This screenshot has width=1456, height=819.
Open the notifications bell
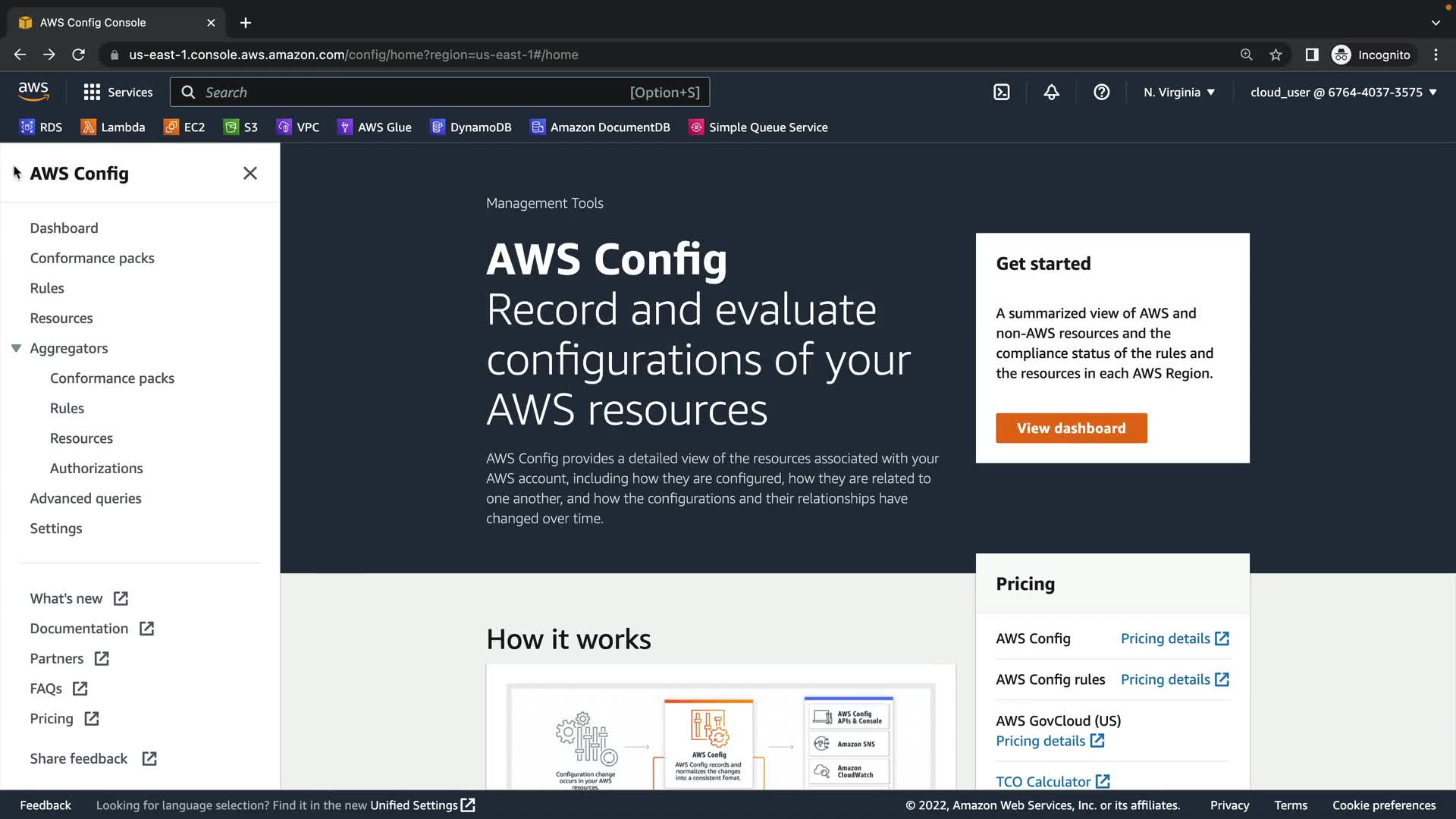(x=1051, y=93)
